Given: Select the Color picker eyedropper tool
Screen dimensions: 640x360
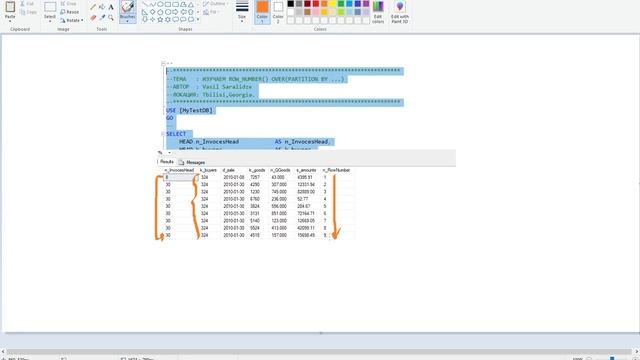Looking at the screenshot, I should (102, 18).
